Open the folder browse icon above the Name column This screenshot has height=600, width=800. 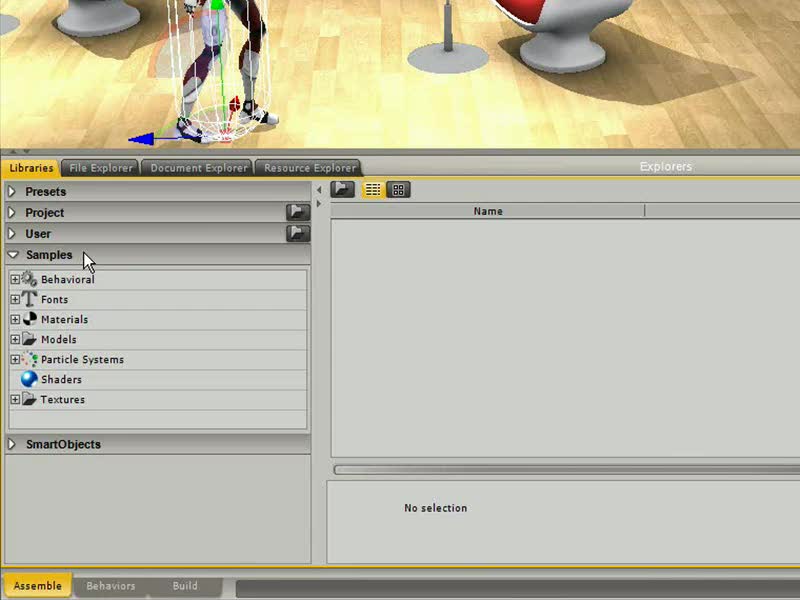344,189
